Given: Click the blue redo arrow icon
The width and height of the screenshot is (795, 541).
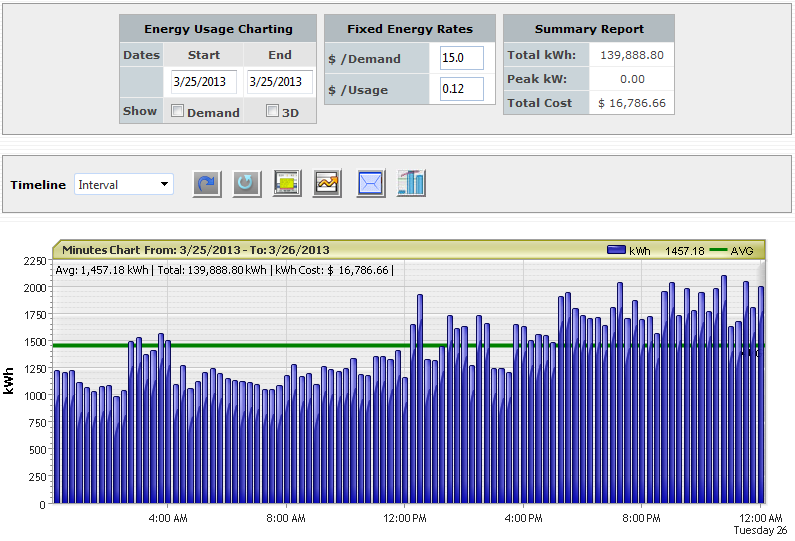Looking at the screenshot, I should pos(207,183).
